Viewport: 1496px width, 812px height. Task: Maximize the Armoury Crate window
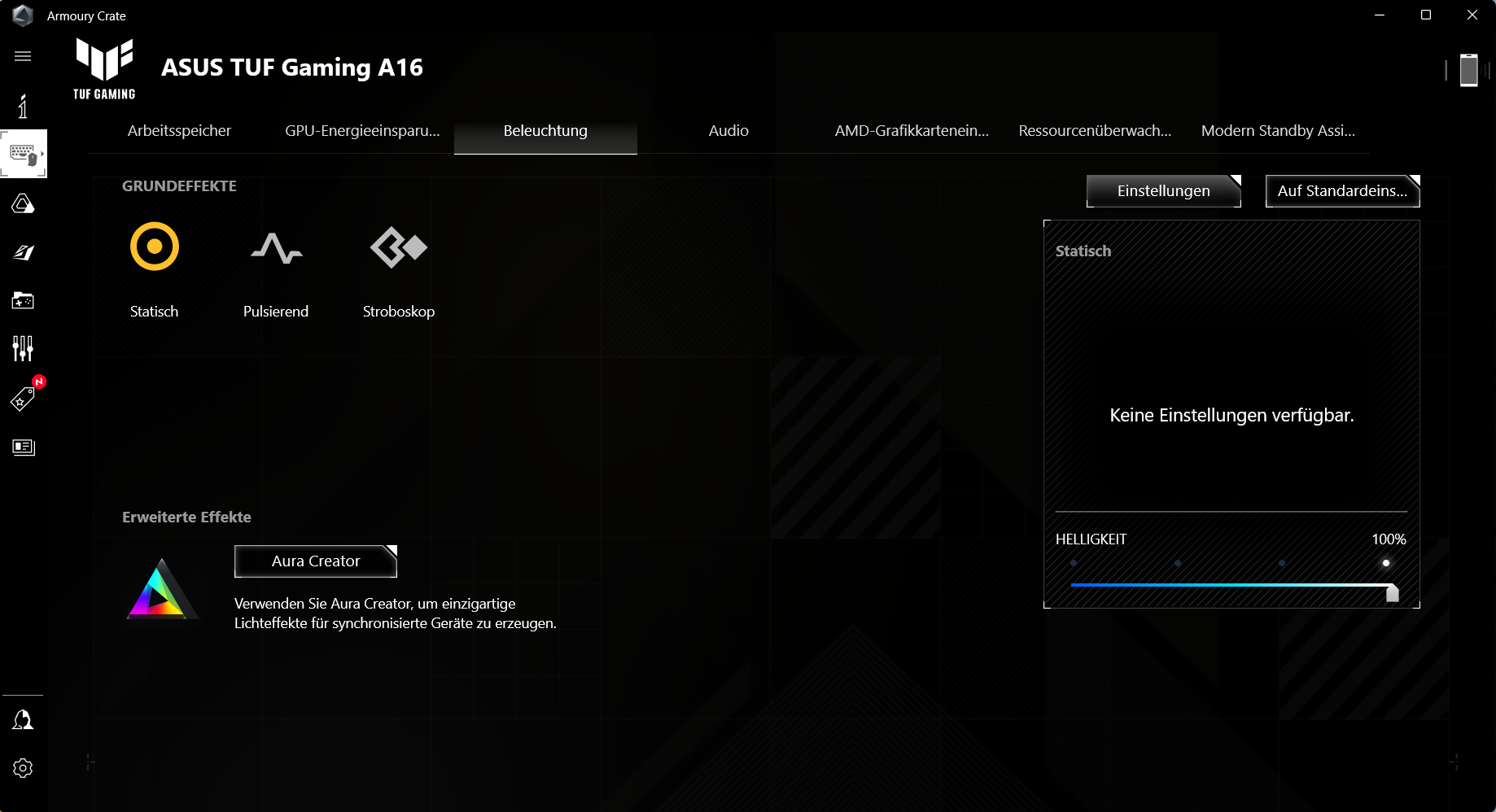coord(1426,15)
